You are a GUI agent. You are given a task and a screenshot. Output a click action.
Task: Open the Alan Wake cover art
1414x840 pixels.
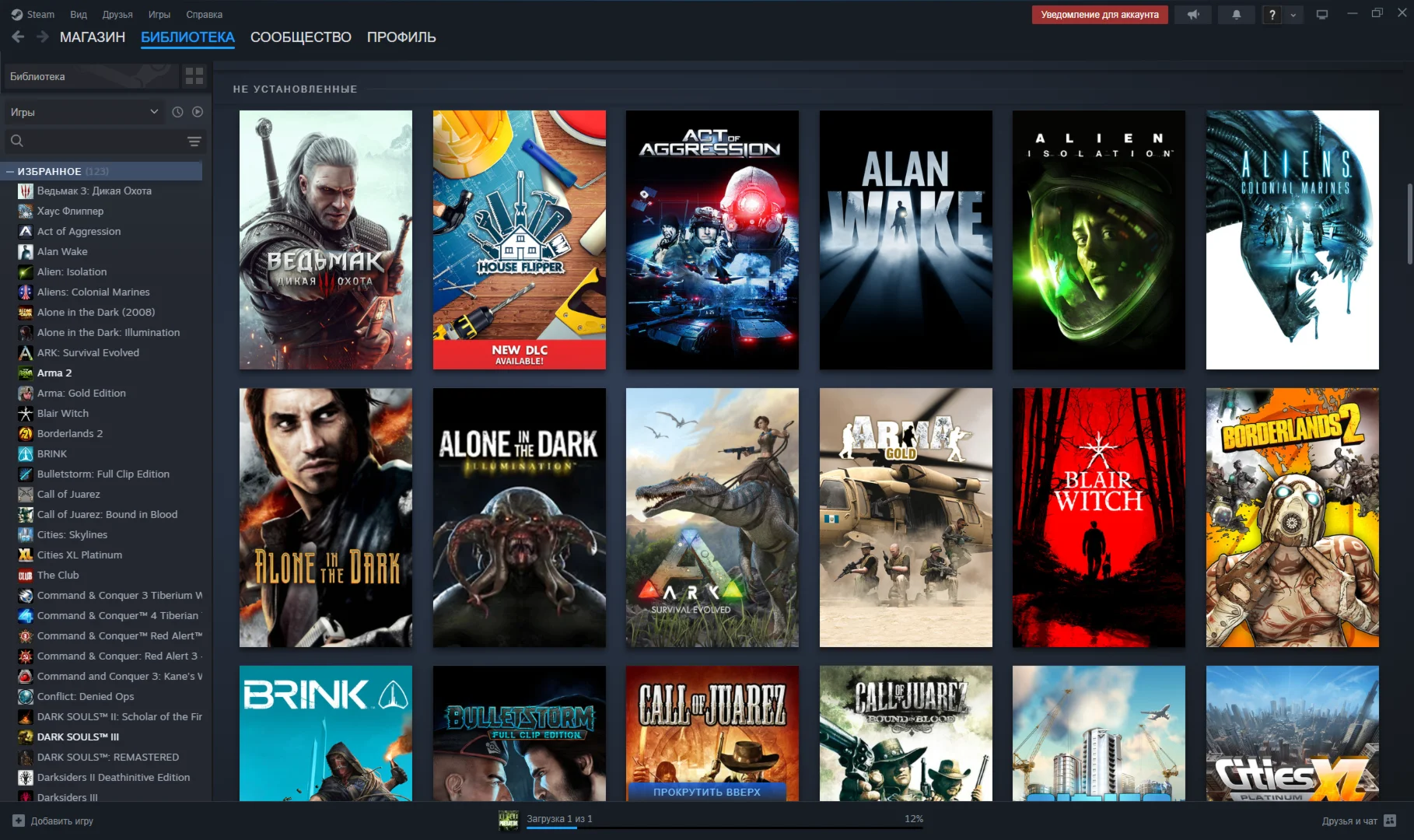click(x=906, y=240)
